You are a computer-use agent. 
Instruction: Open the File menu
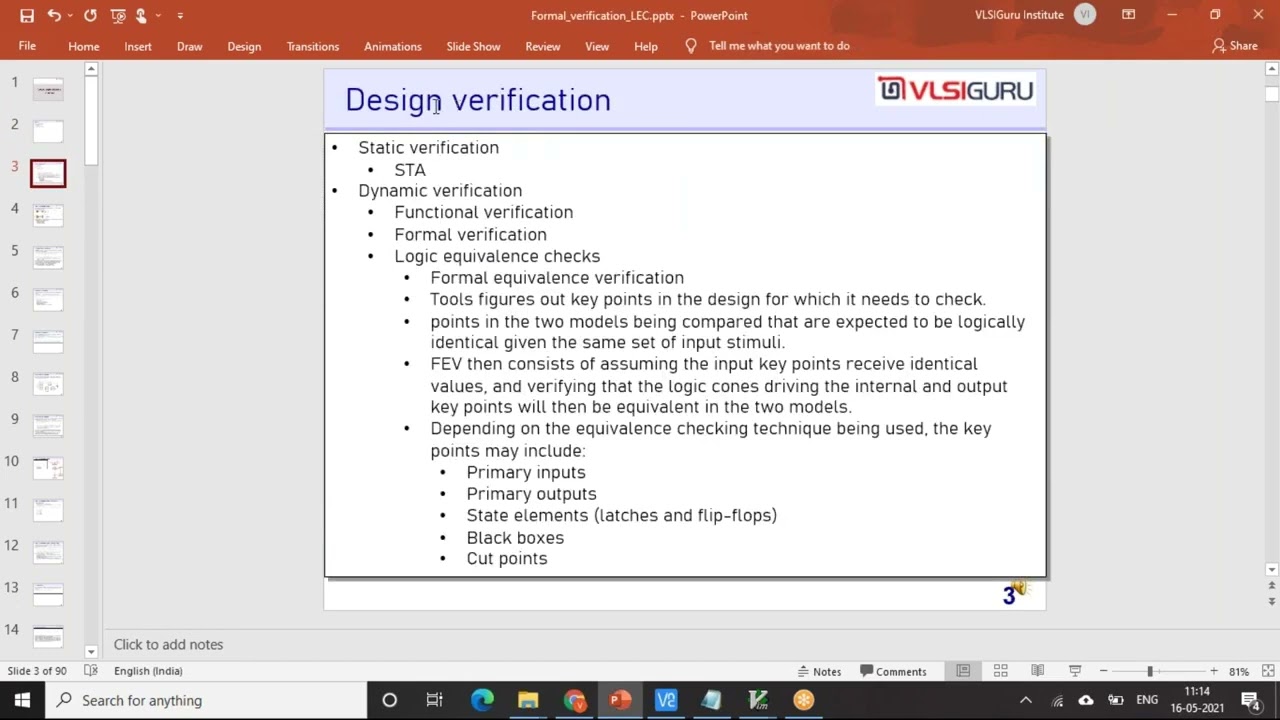(27, 46)
